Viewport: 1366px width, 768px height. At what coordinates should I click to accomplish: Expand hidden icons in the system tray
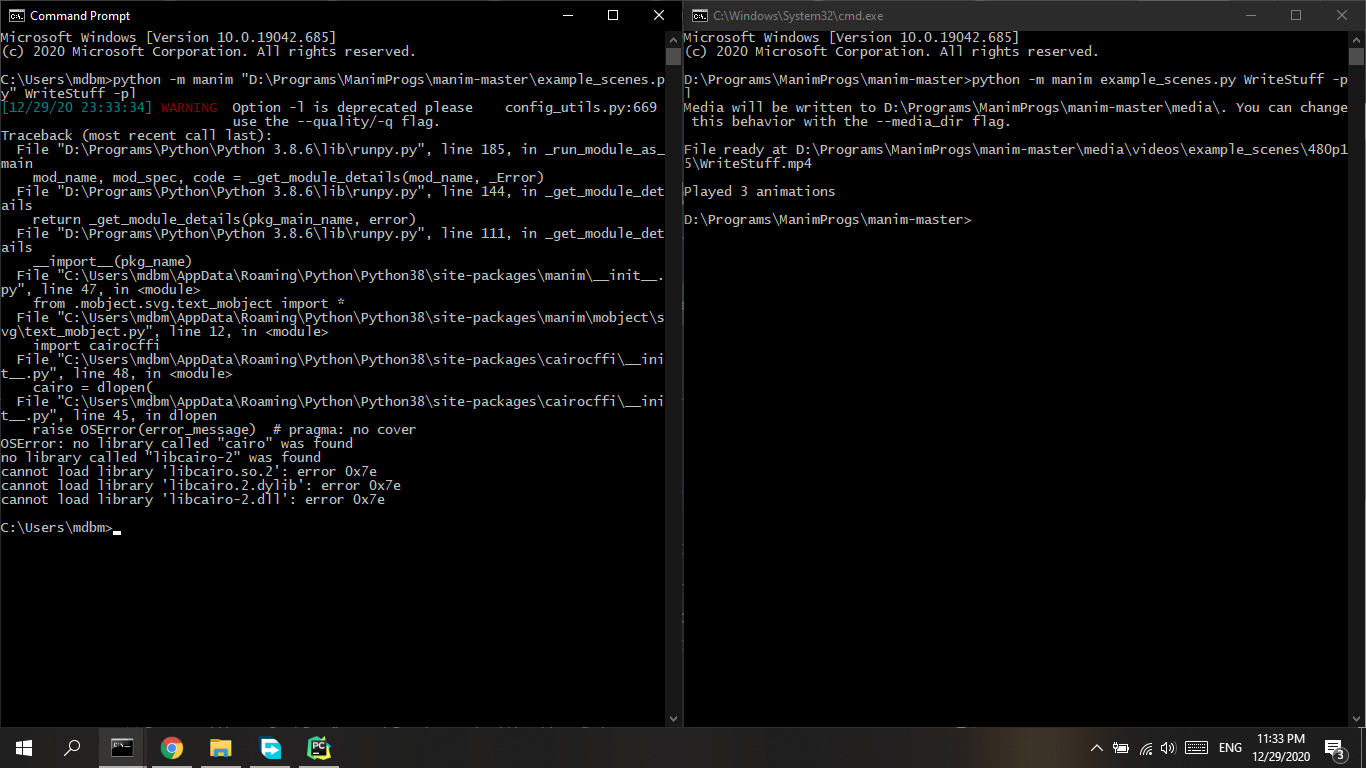tap(1097, 747)
